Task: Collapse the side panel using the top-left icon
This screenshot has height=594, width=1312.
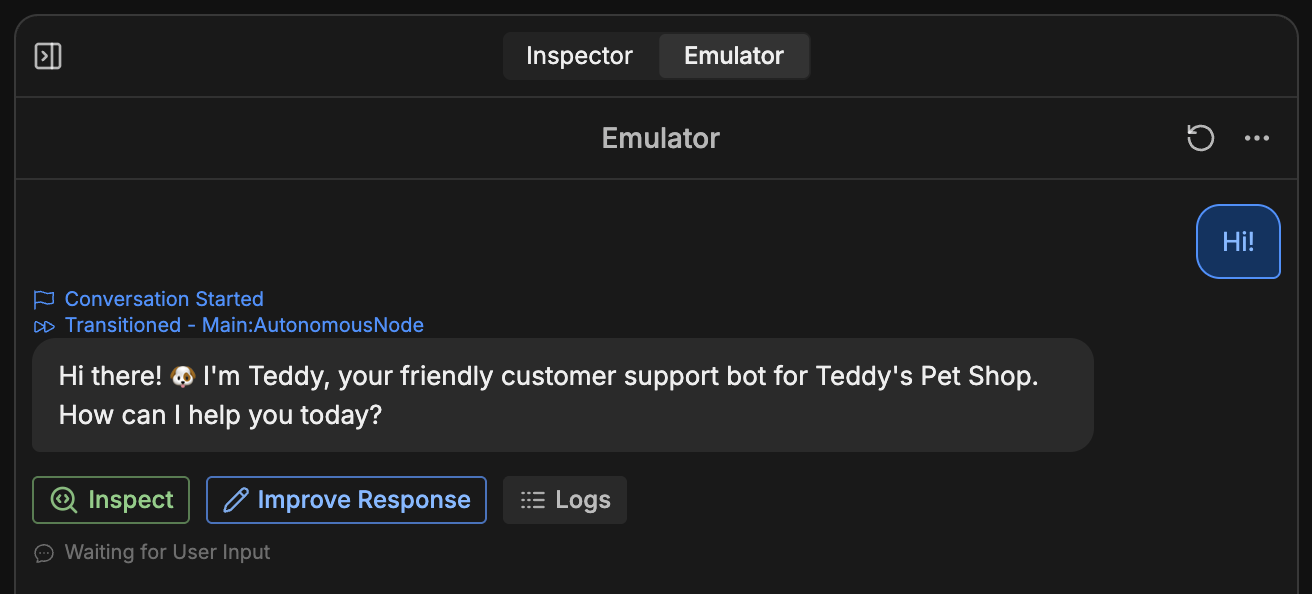Action: [x=48, y=55]
